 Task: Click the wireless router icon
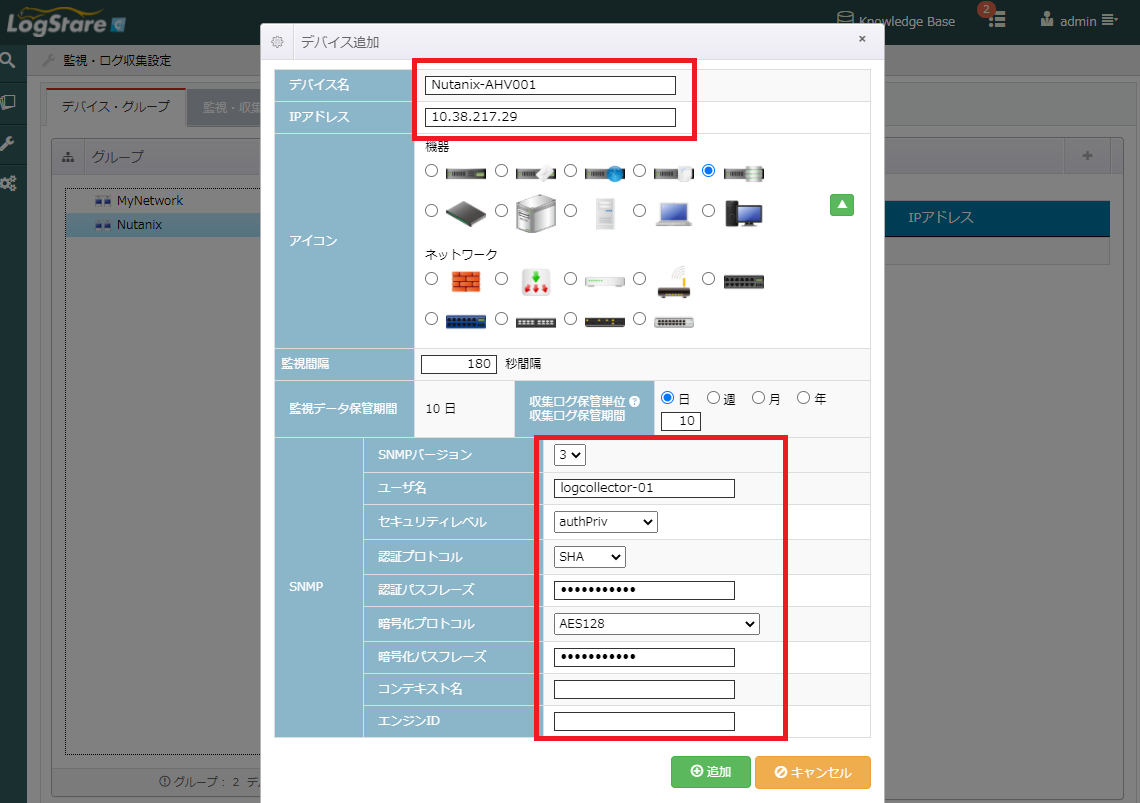coord(674,281)
